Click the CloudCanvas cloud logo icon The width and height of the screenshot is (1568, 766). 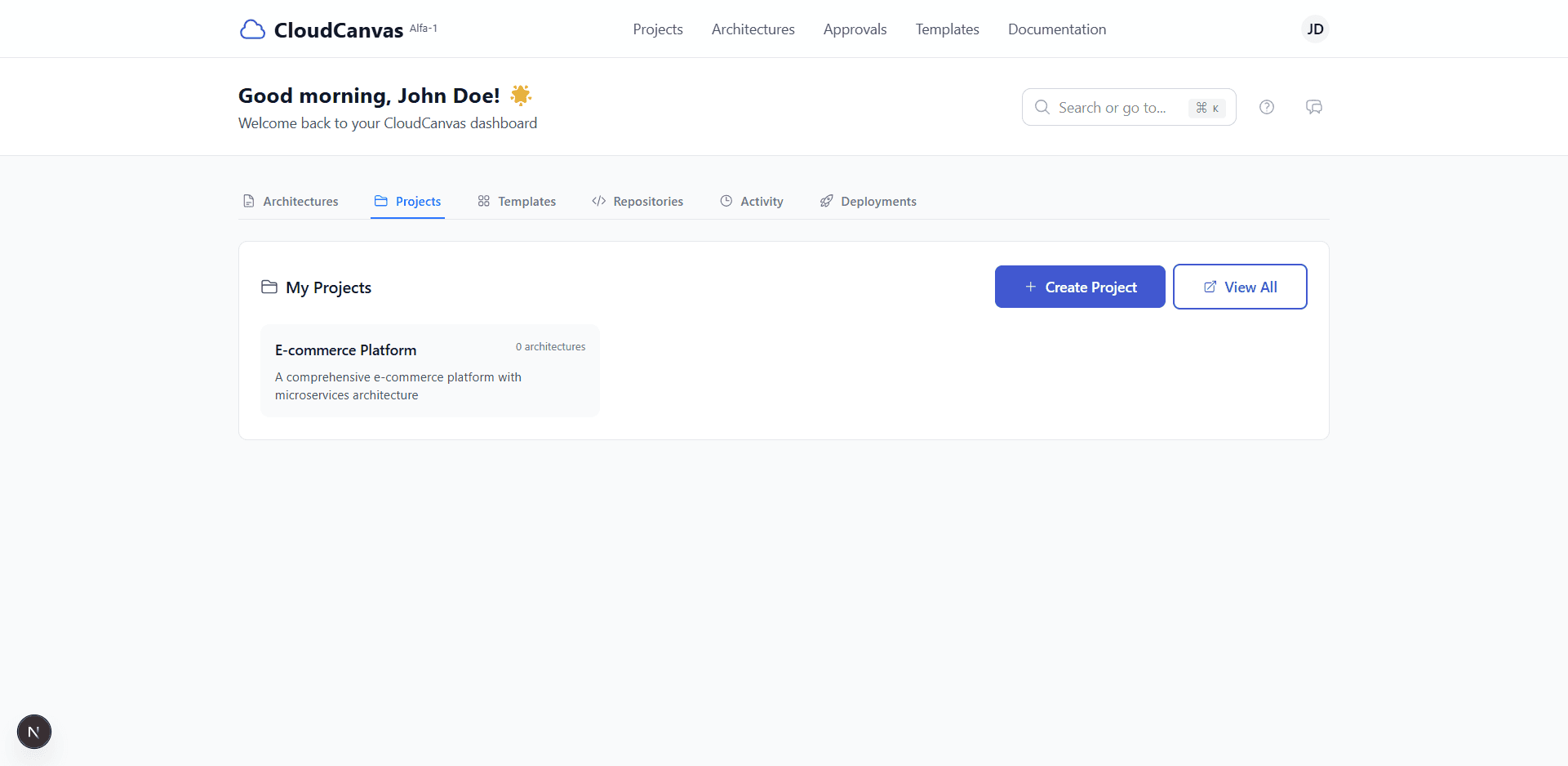tap(252, 29)
